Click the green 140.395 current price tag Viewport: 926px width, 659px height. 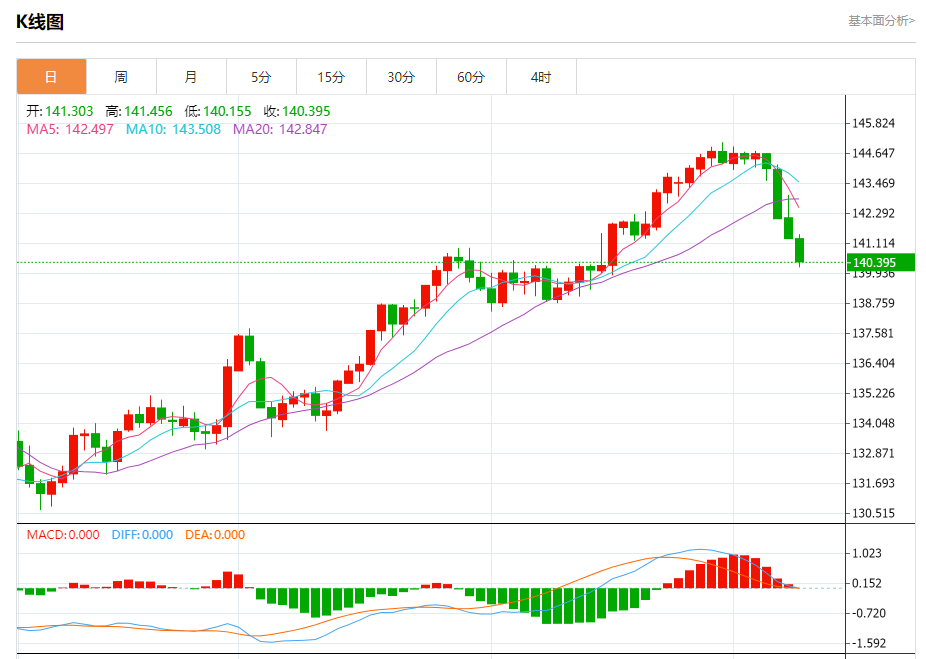coord(881,262)
